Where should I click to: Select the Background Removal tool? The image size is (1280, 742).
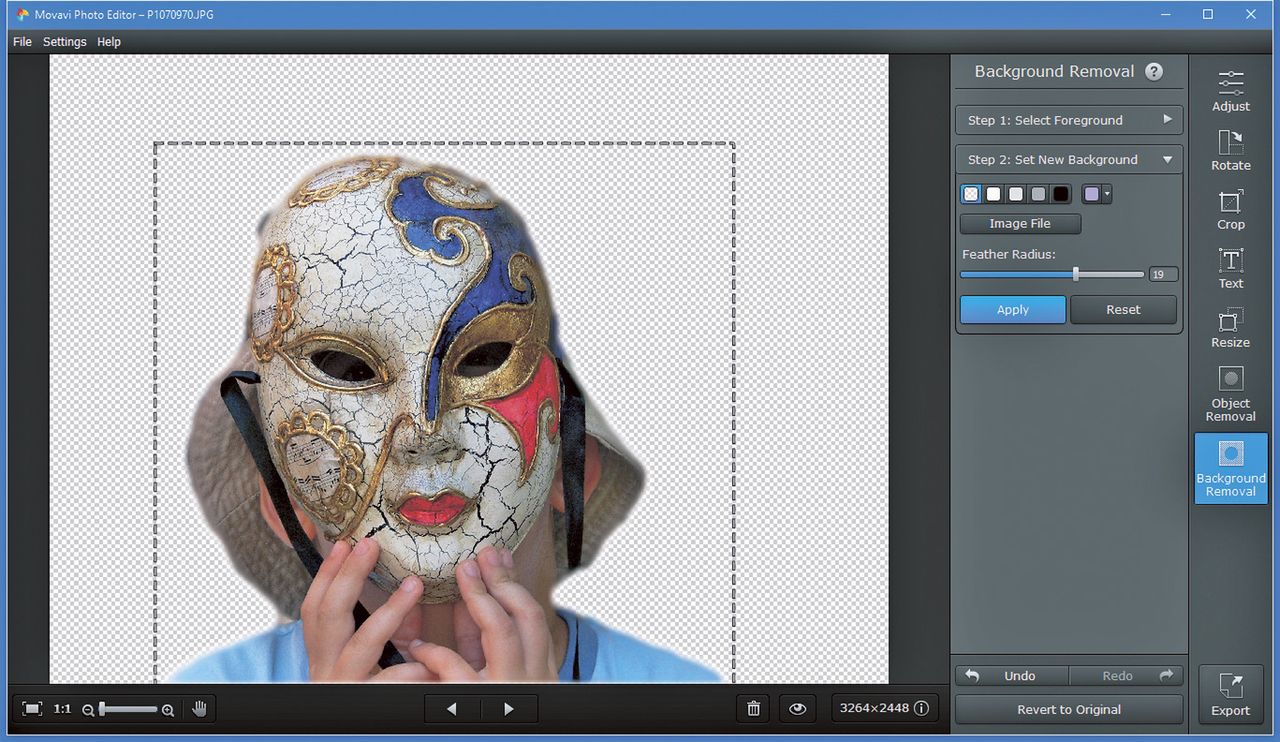coord(1231,468)
